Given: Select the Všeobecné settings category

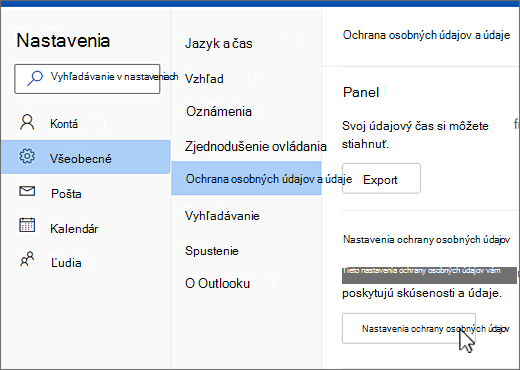Looking at the screenshot, I should click(x=86, y=157).
